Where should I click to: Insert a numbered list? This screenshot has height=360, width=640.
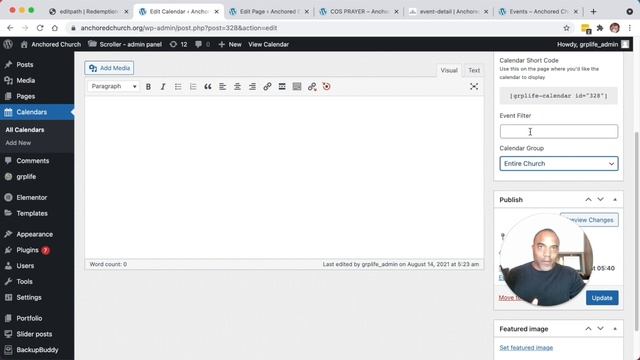pos(193,87)
